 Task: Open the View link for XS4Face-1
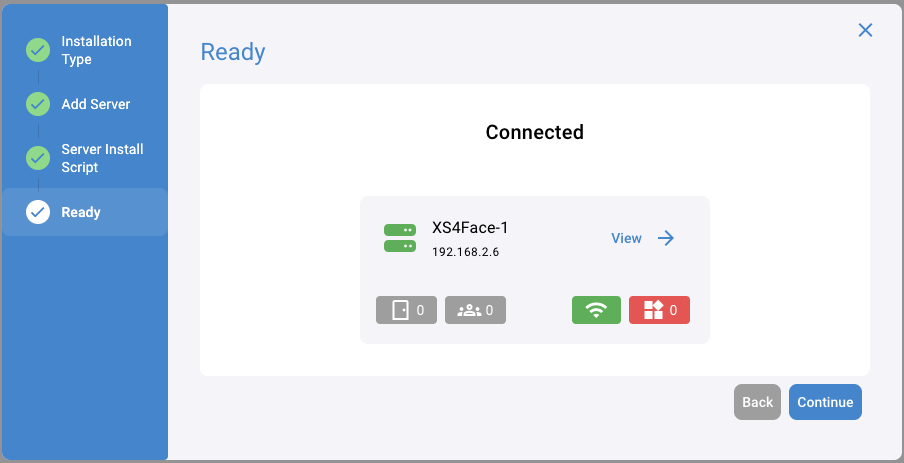coord(626,238)
